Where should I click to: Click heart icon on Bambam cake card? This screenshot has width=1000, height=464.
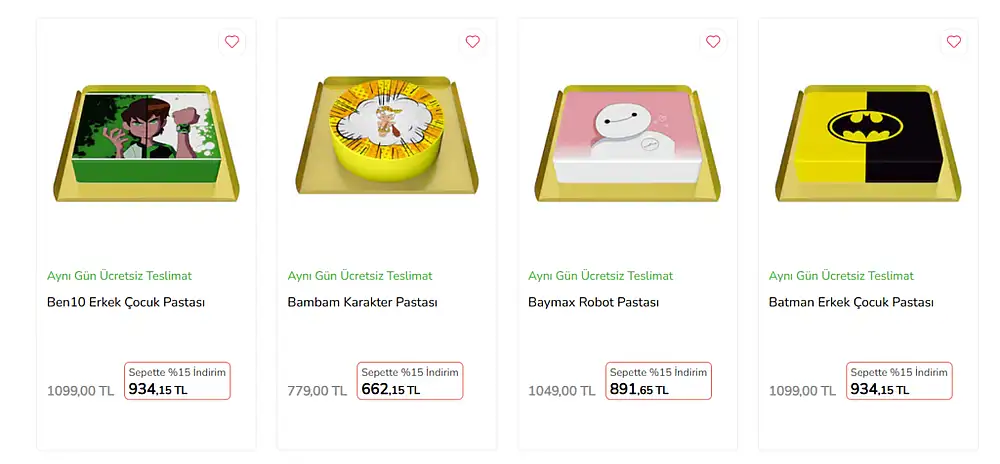(x=472, y=42)
